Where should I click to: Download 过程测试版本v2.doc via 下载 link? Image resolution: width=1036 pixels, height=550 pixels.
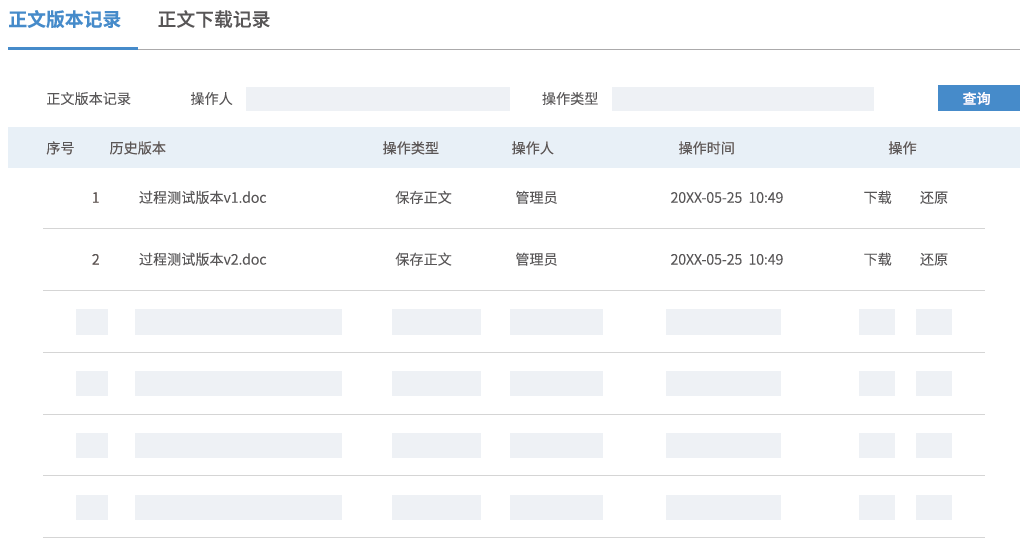click(x=877, y=260)
